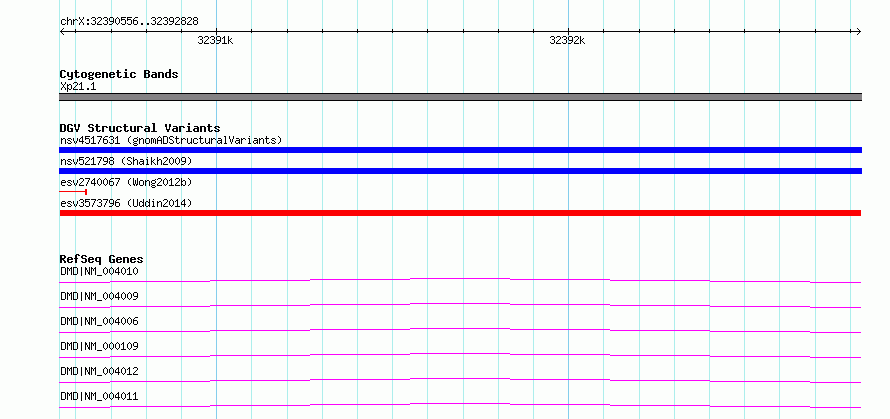Click the DMD|NM_000109 transcript label

pos(99,346)
